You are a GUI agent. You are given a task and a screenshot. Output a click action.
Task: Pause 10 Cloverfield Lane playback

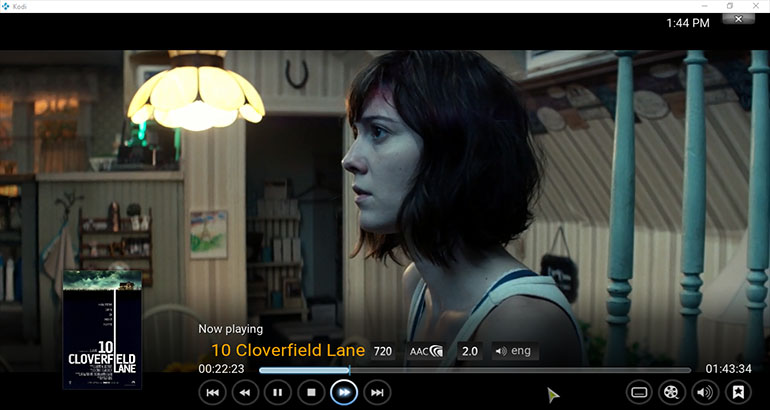click(277, 392)
